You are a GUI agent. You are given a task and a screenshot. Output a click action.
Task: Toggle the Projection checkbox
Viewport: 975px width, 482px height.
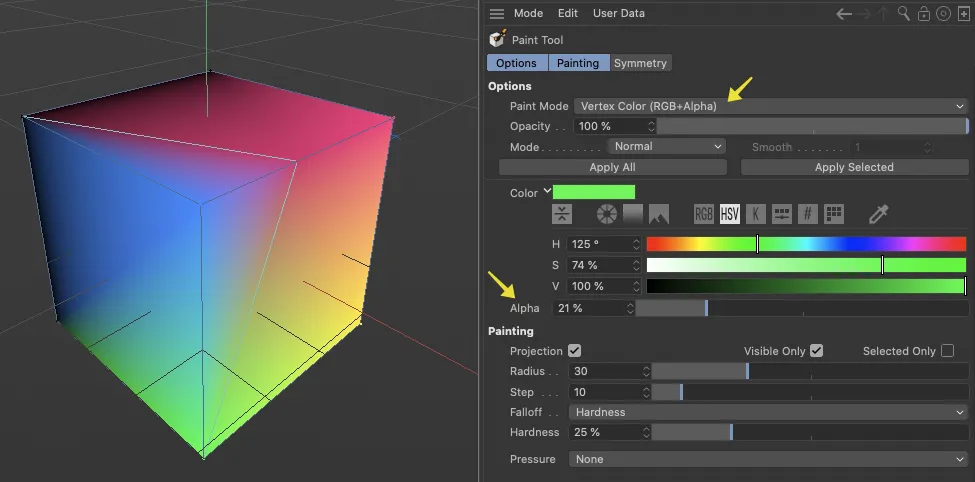[x=574, y=351]
